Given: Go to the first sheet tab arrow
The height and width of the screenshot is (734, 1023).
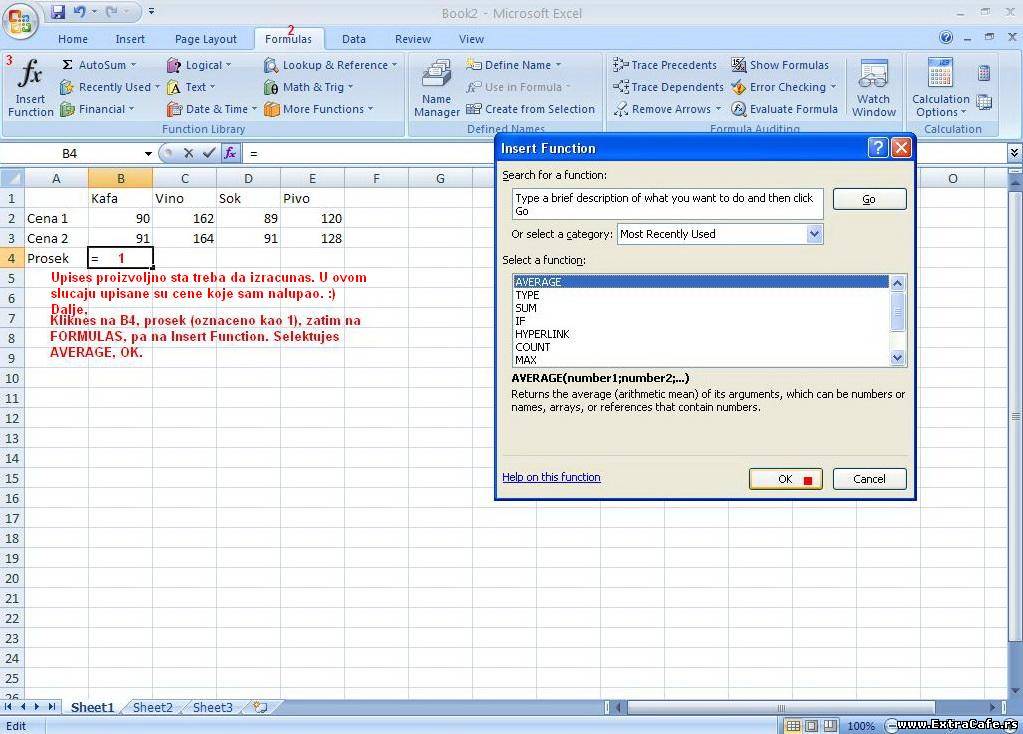Looking at the screenshot, I should (8, 707).
